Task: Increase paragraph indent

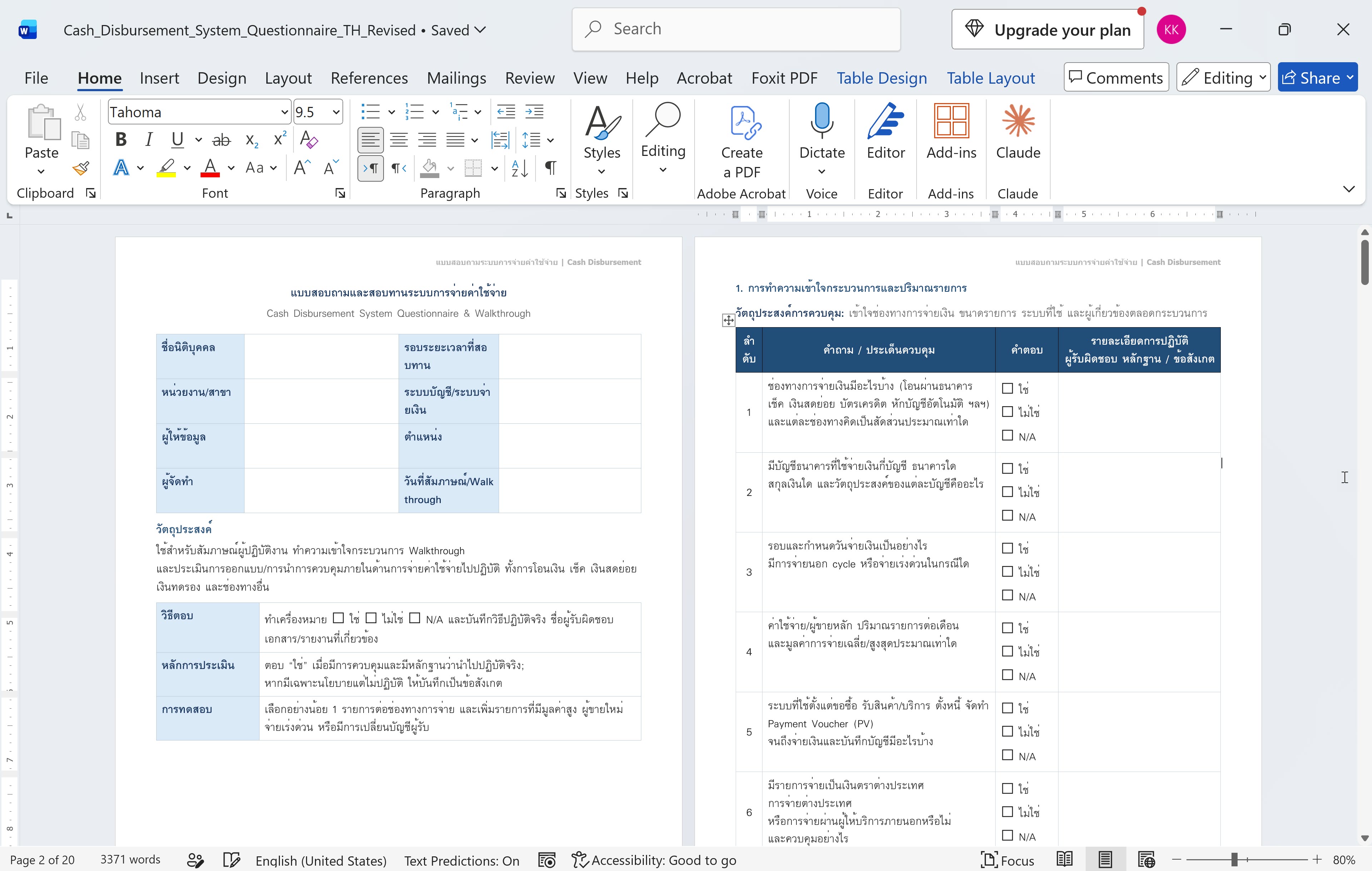Action: click(534, 112)
